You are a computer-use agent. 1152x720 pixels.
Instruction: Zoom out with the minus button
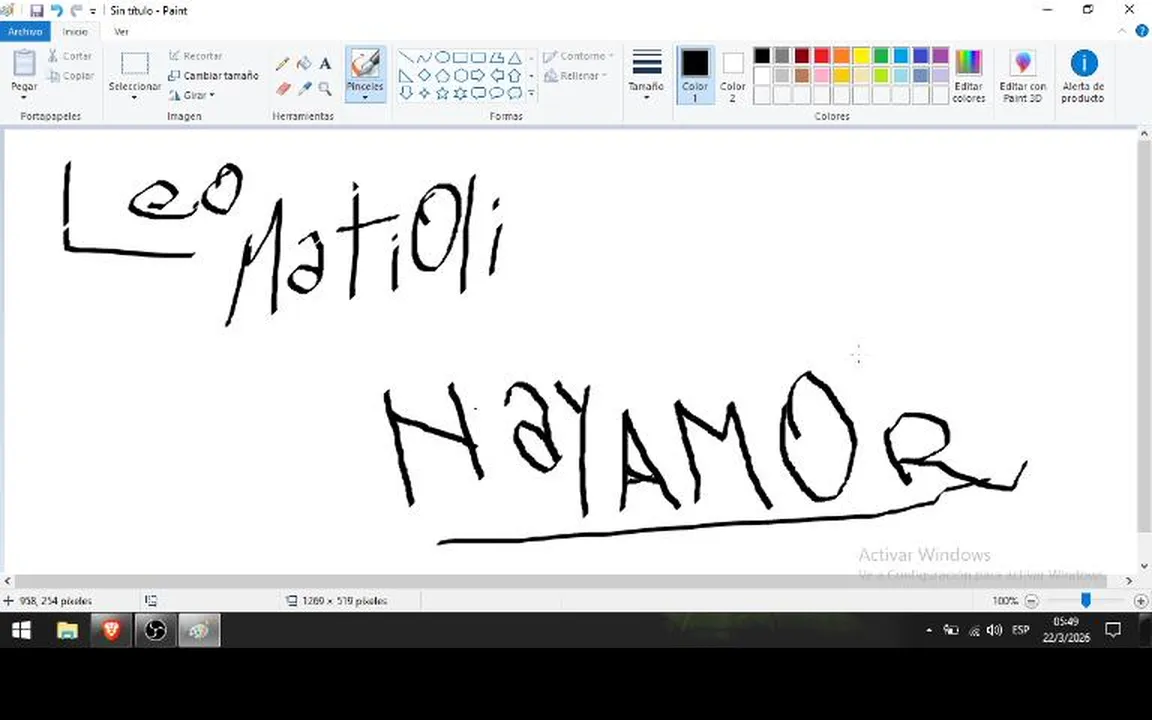[1032, 601]
